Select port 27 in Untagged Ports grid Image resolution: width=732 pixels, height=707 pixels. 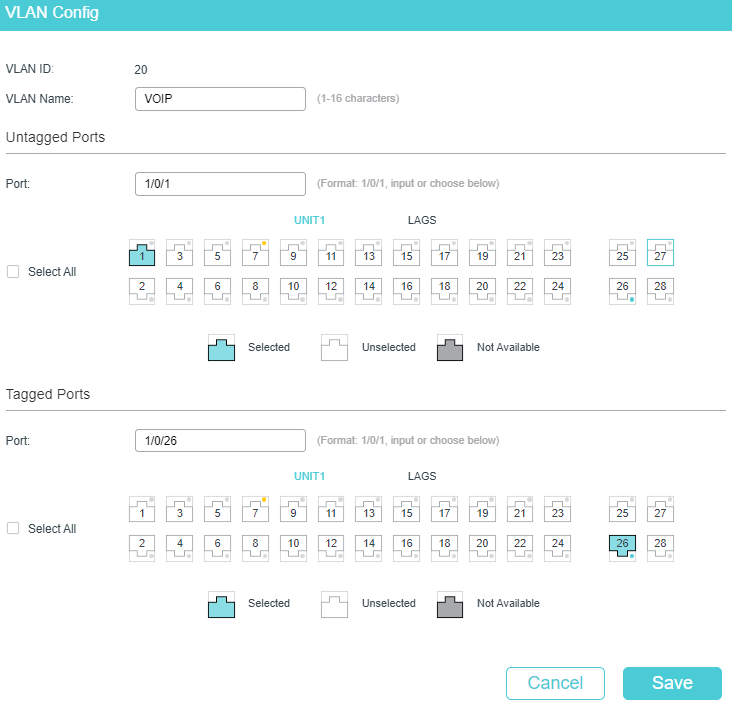[x=660, y=253]
